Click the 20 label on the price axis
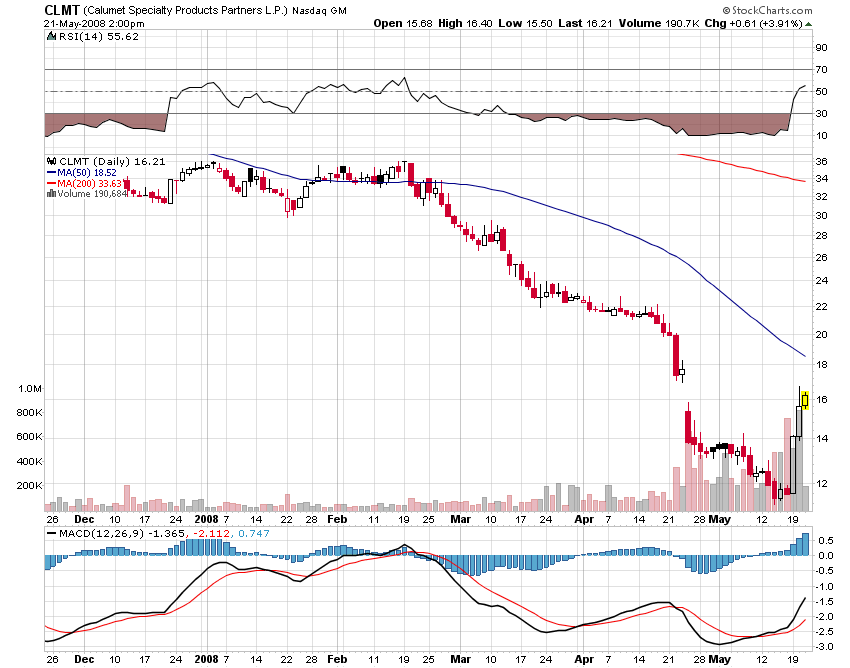Viewport: 850px width, 668px height. coord(821,335)
